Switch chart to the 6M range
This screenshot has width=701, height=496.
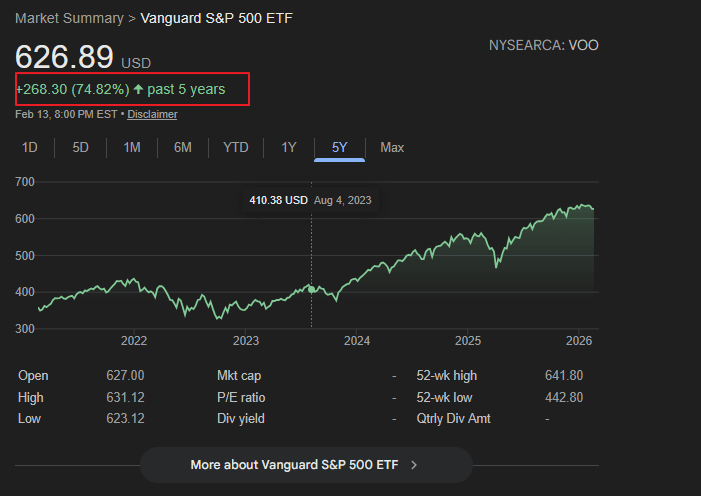(182, 147)
